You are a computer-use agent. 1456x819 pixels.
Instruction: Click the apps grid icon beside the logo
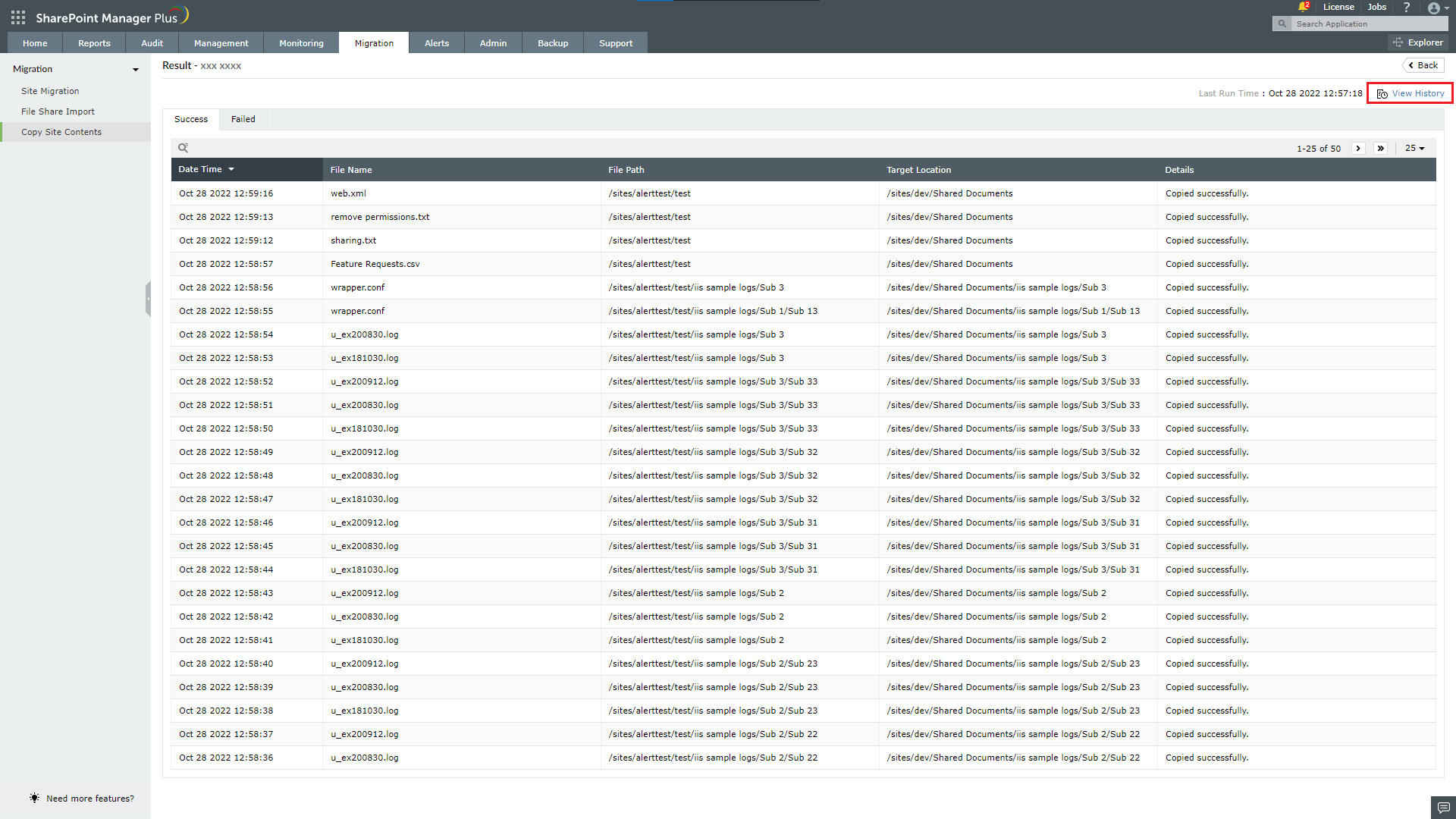[x=17, y=17]
